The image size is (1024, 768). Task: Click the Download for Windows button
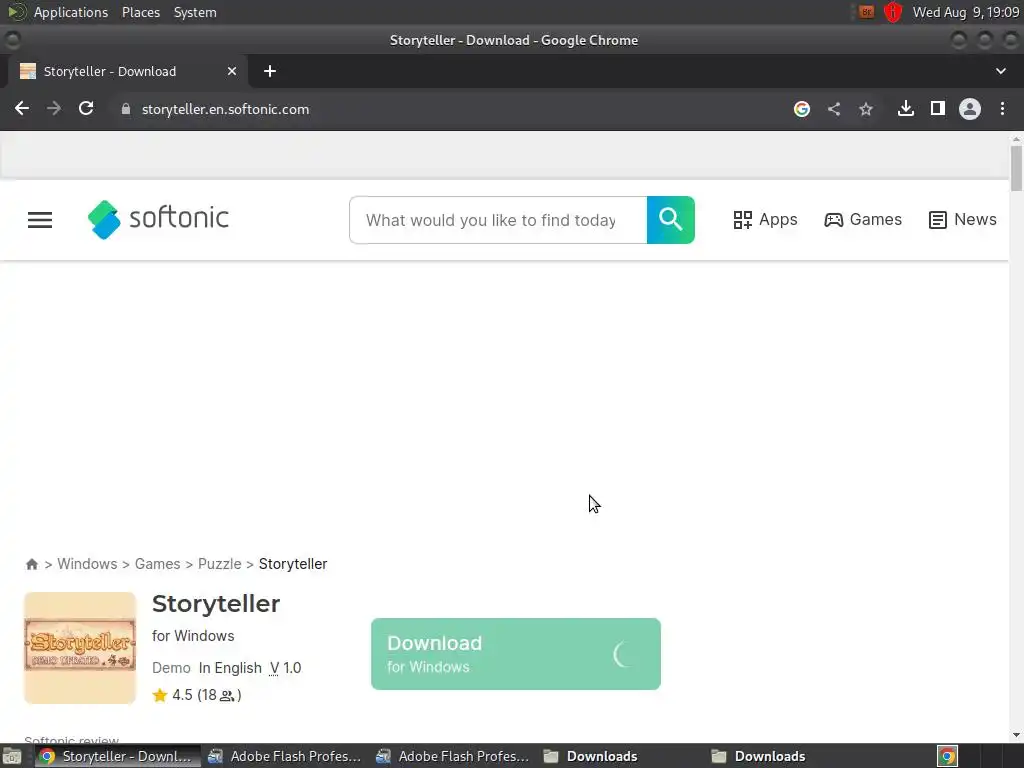pos(516,654)
